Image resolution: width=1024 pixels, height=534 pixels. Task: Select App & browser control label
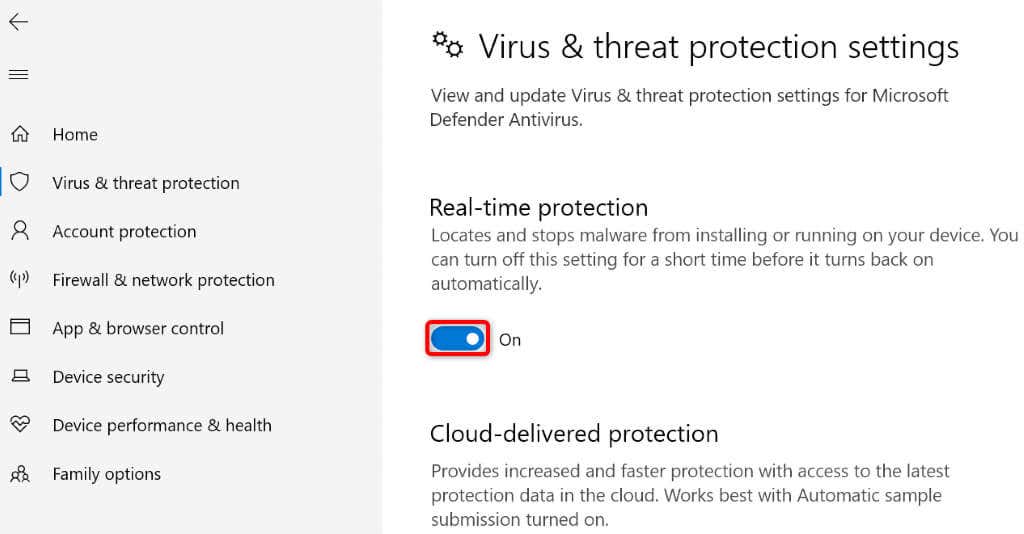(x=138, y=328)
